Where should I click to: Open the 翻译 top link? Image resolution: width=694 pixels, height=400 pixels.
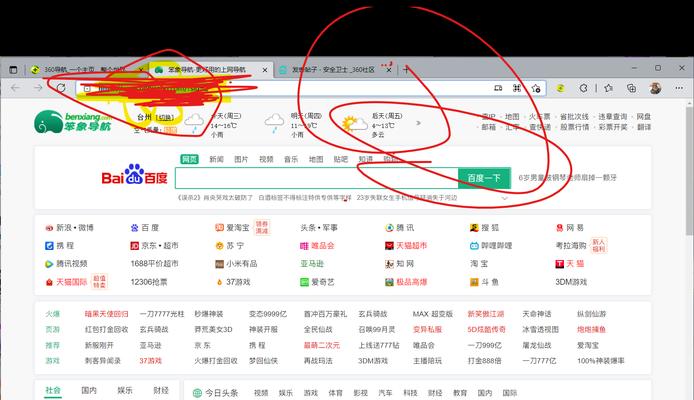click(644, 127)
